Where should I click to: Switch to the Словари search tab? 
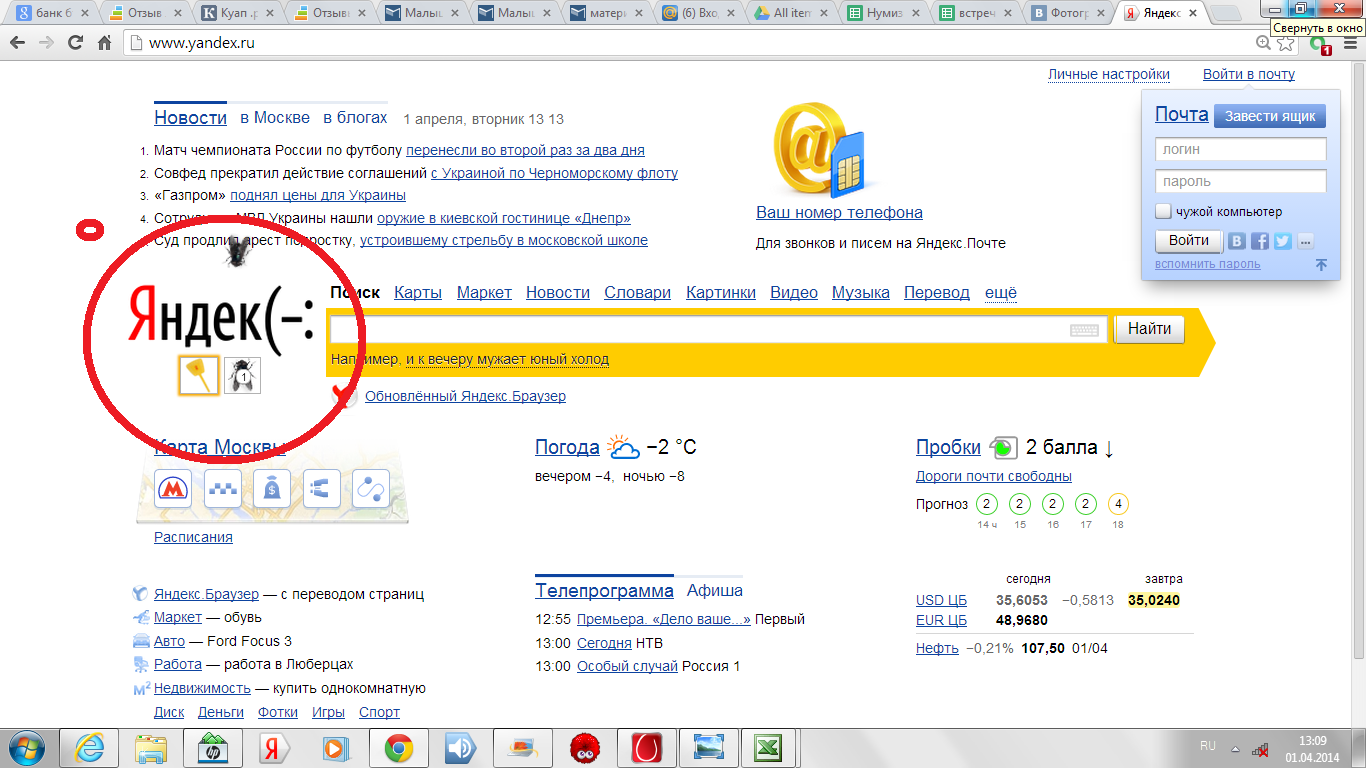[x=638, y=292]
